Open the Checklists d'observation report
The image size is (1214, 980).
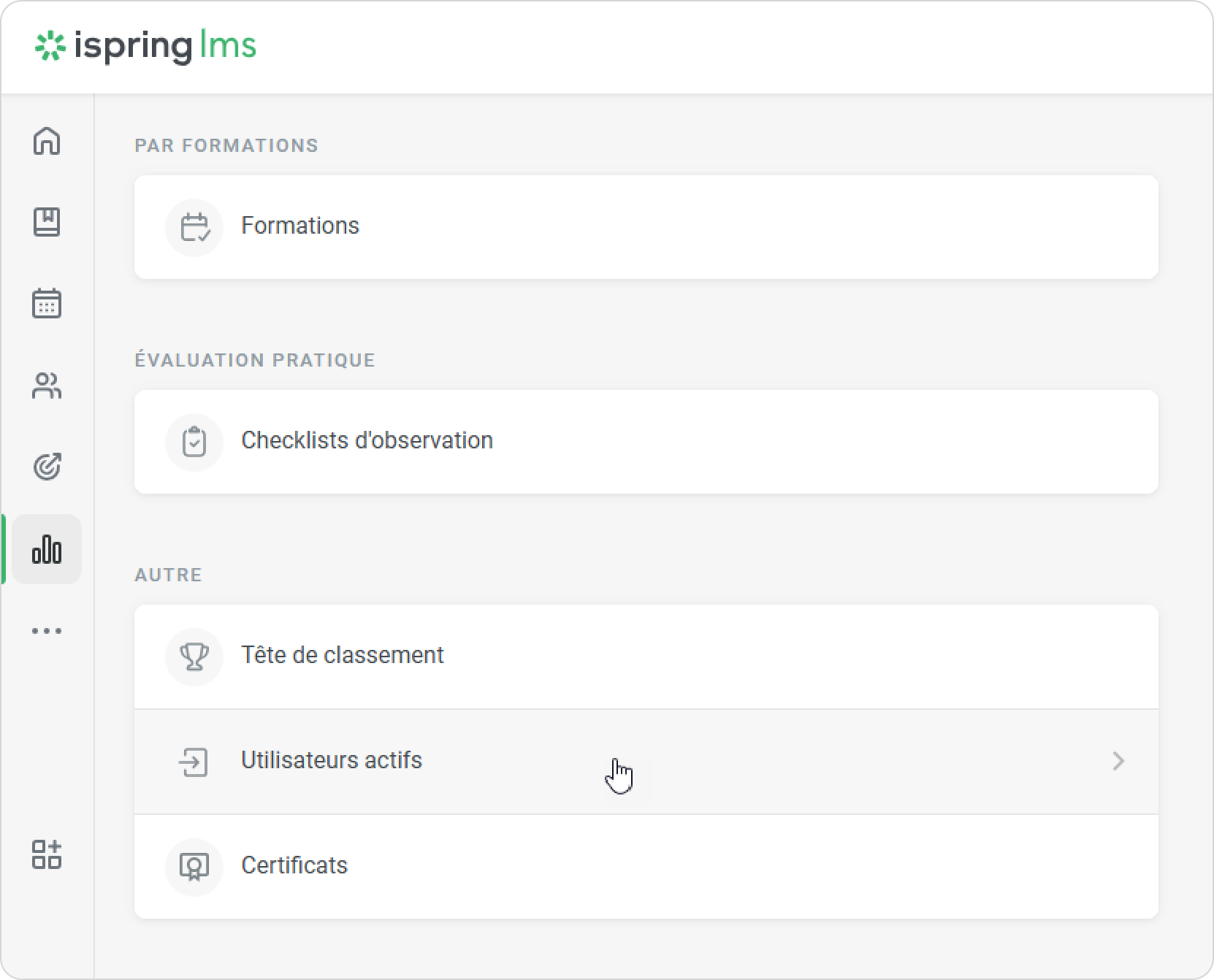tap(367, 440)
